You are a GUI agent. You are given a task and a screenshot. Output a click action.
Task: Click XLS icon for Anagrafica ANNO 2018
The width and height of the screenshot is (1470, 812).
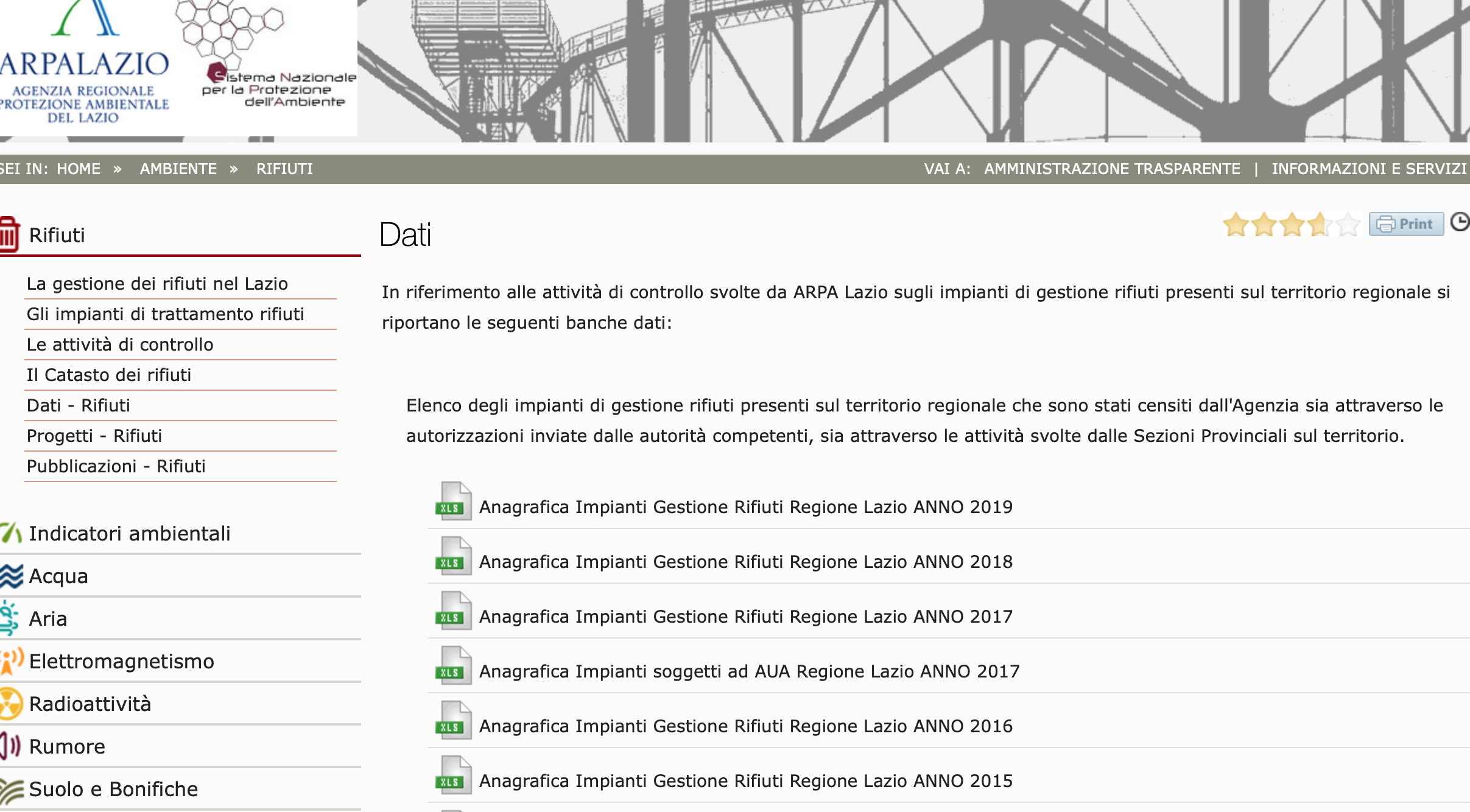point(454,556)
